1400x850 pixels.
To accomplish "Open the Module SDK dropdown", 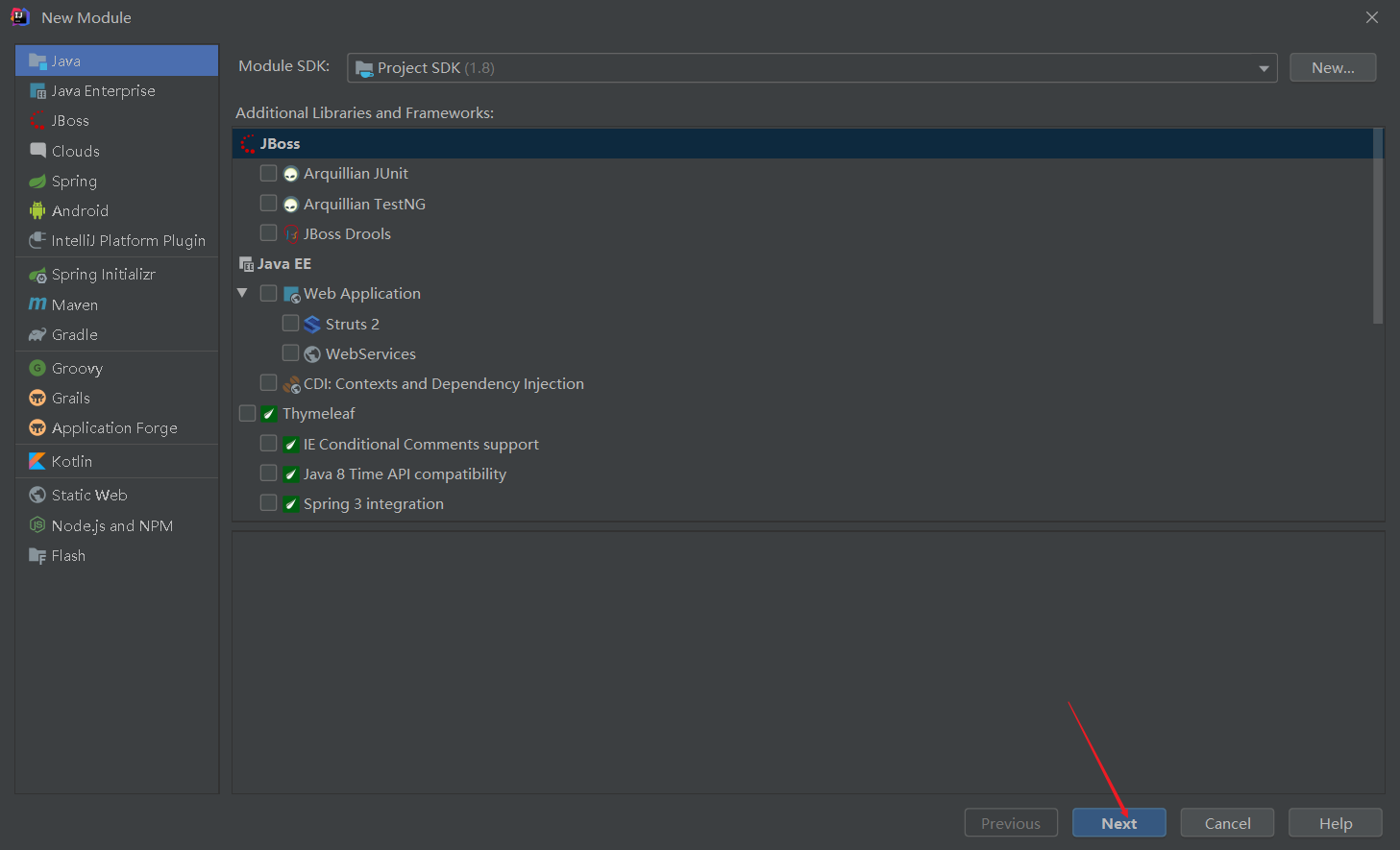I will point(812,68).
